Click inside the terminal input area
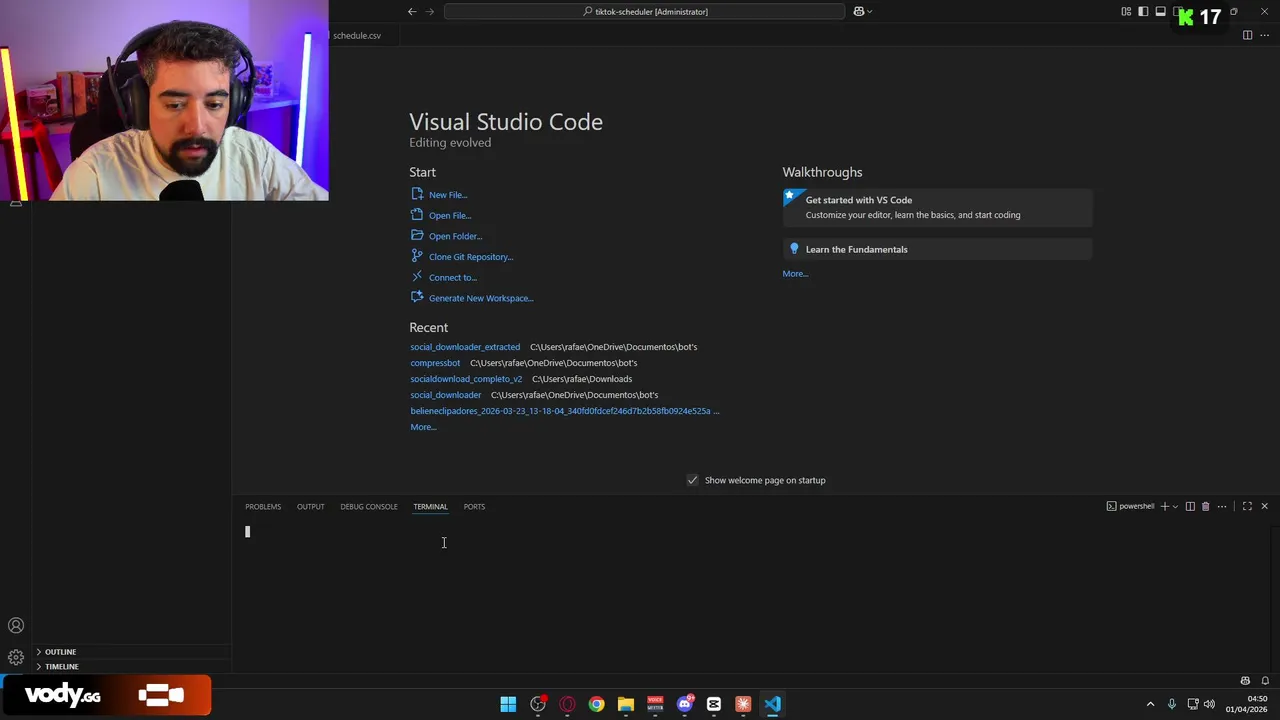1280x720 pixels. (750, 595)
